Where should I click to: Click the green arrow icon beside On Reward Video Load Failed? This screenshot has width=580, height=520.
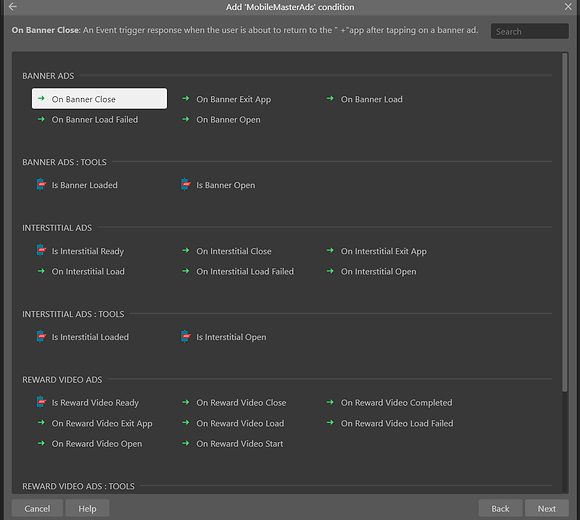pos(330,422)
